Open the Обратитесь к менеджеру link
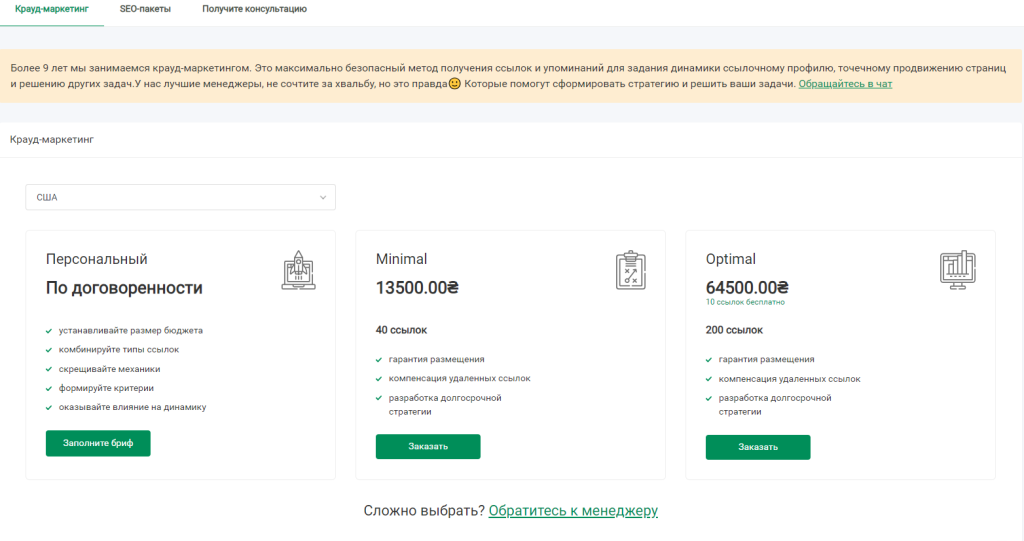 coord(573,511)
